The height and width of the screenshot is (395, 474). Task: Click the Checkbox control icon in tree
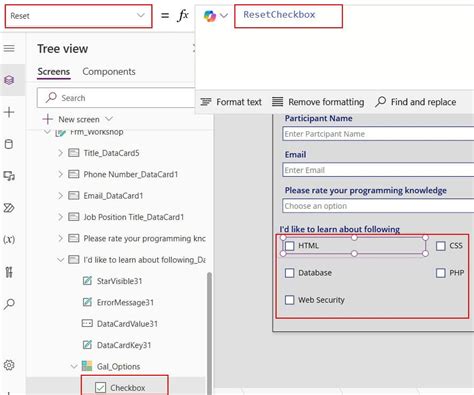click(x=100, y=387)
